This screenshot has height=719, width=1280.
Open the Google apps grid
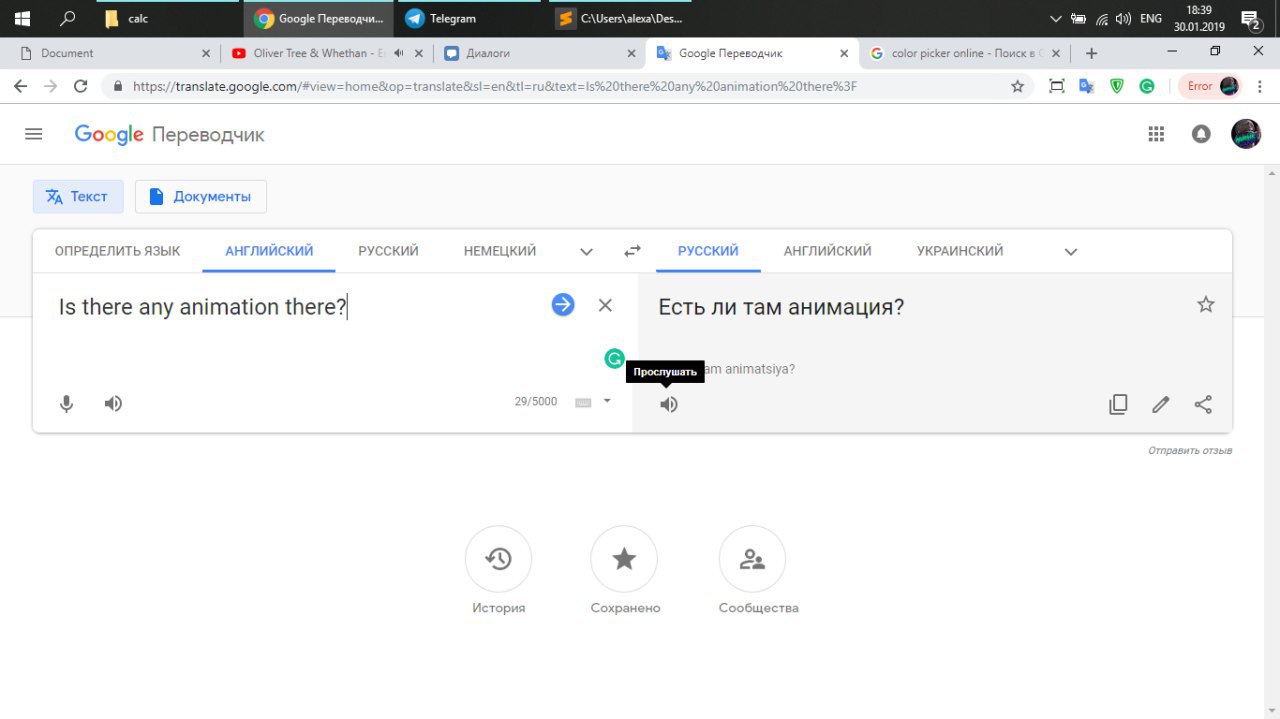tap(1157, 134)
